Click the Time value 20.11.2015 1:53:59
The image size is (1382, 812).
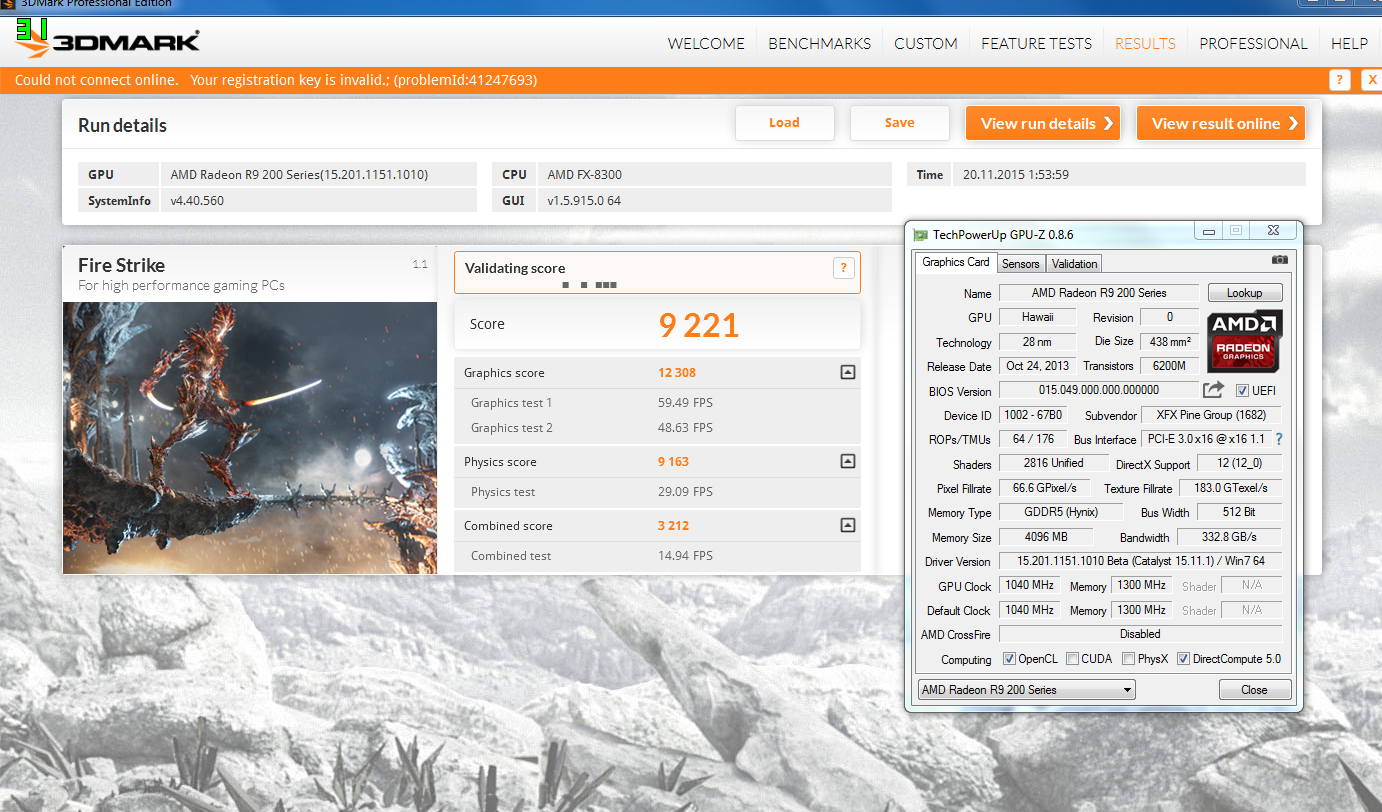tap(1016, 174)
